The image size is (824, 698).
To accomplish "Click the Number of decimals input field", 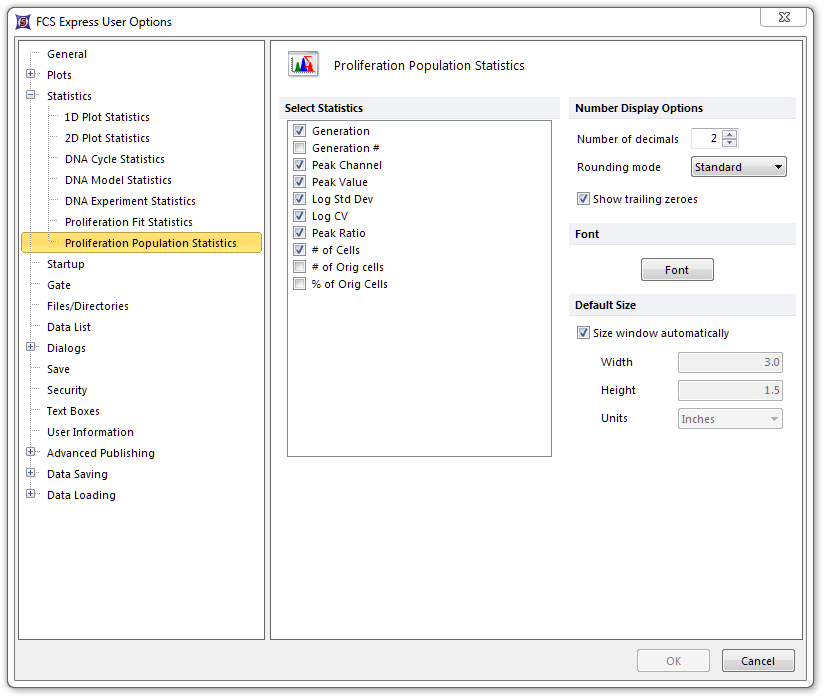I will click(x=706, y=139).
